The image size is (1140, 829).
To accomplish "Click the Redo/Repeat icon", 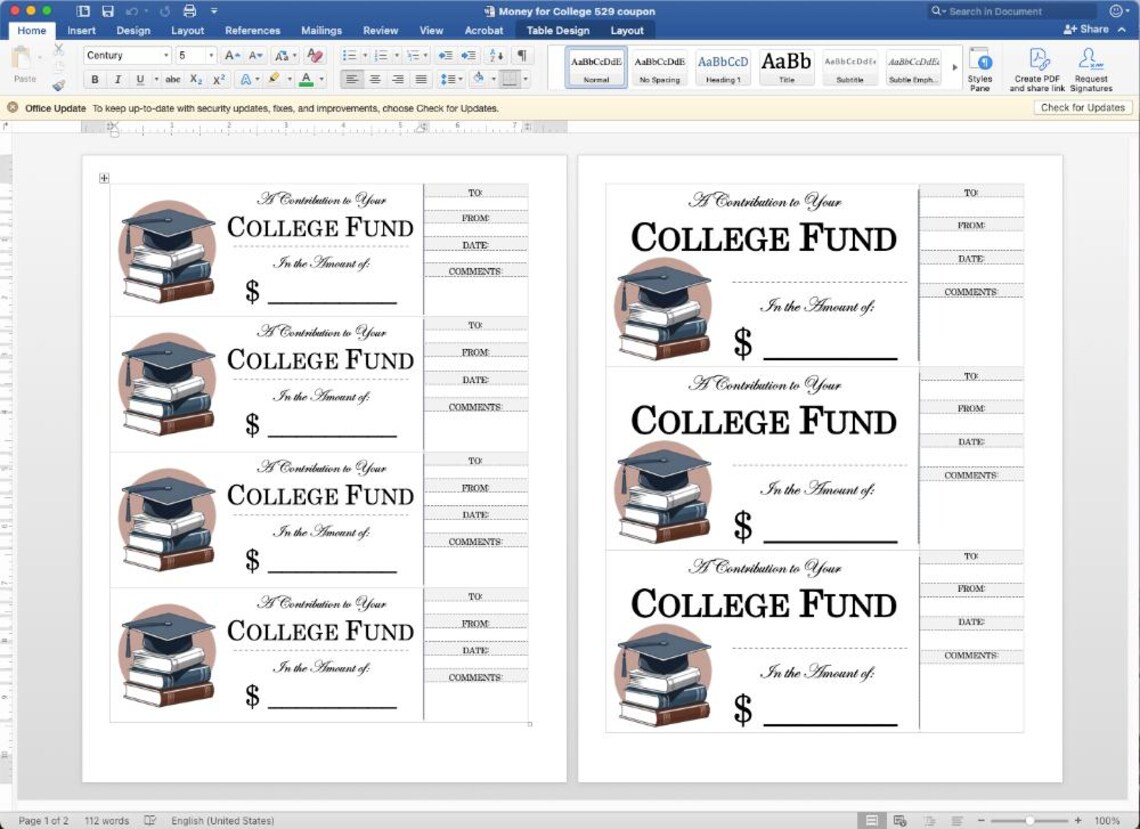I will [x=164, y=11].
